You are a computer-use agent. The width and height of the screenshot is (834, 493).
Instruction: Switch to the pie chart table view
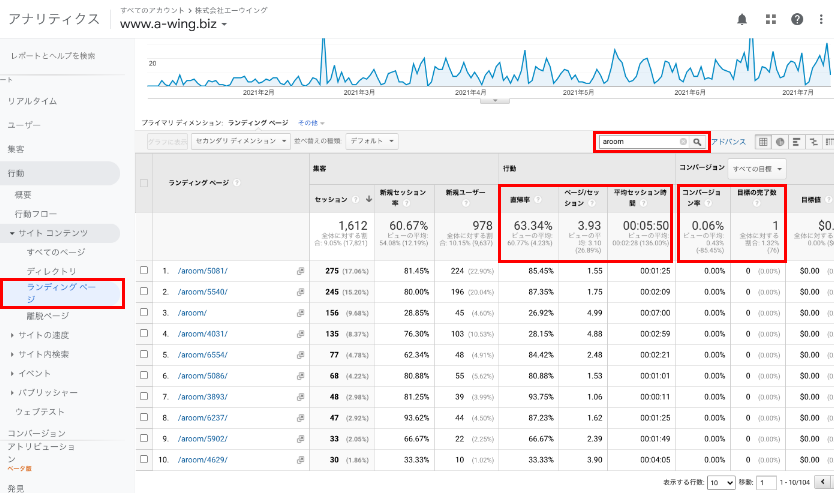780,142
